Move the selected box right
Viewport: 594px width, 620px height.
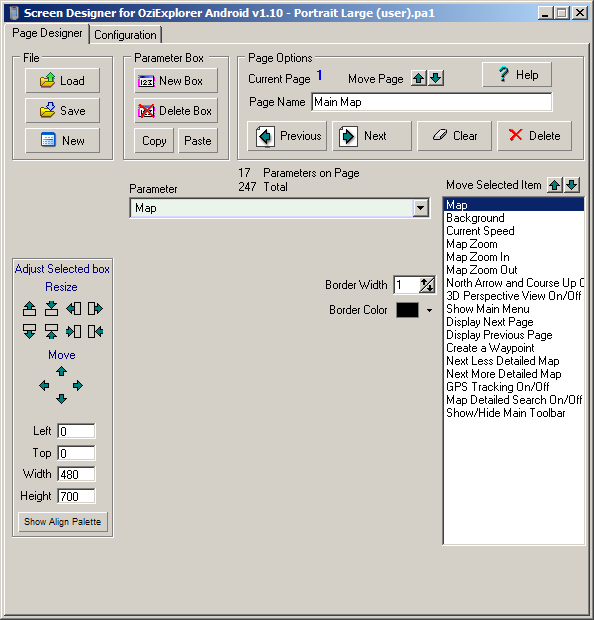[78, 385]
